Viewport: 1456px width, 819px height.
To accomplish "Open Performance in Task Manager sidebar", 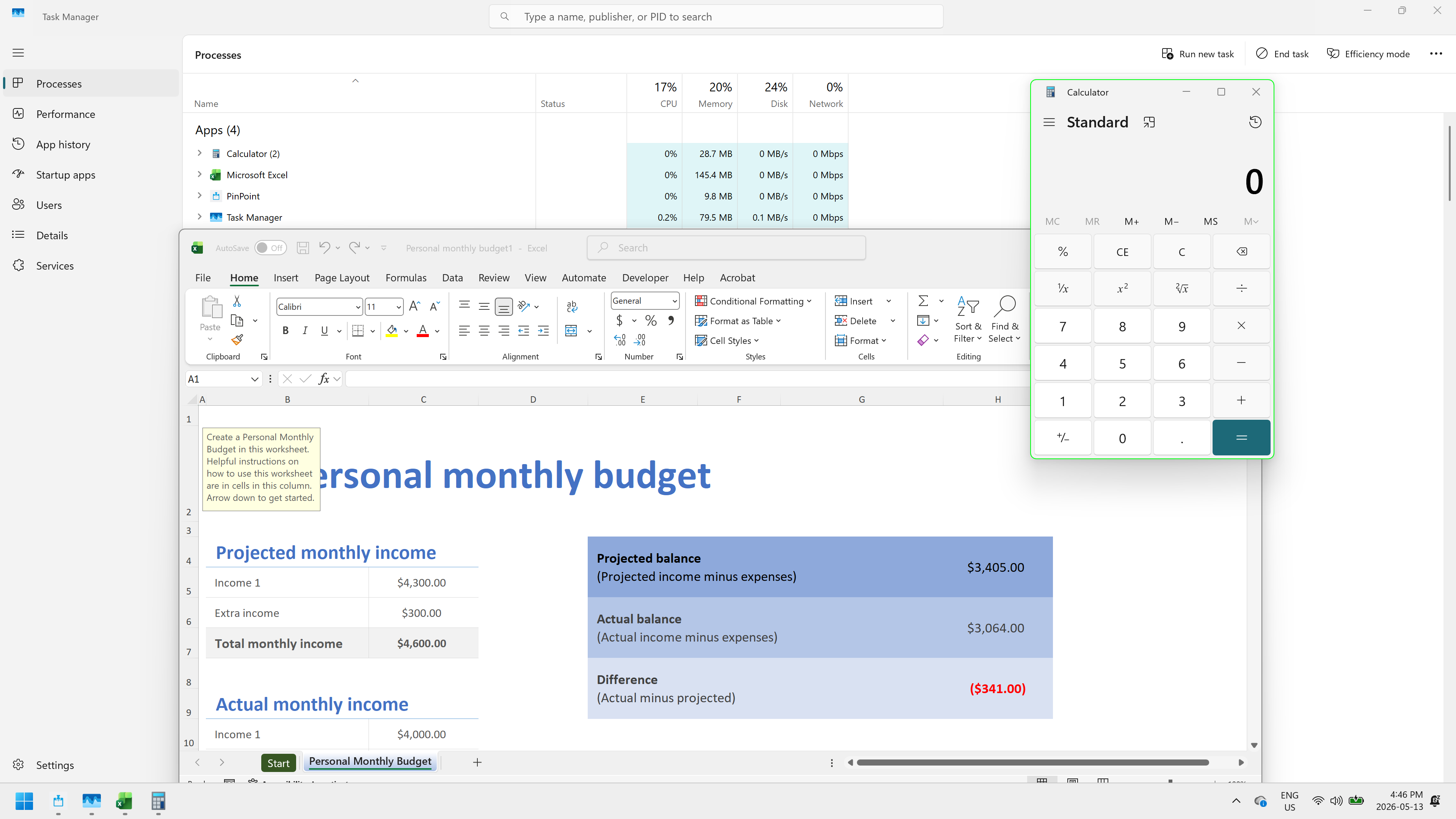I will (91, 114).
